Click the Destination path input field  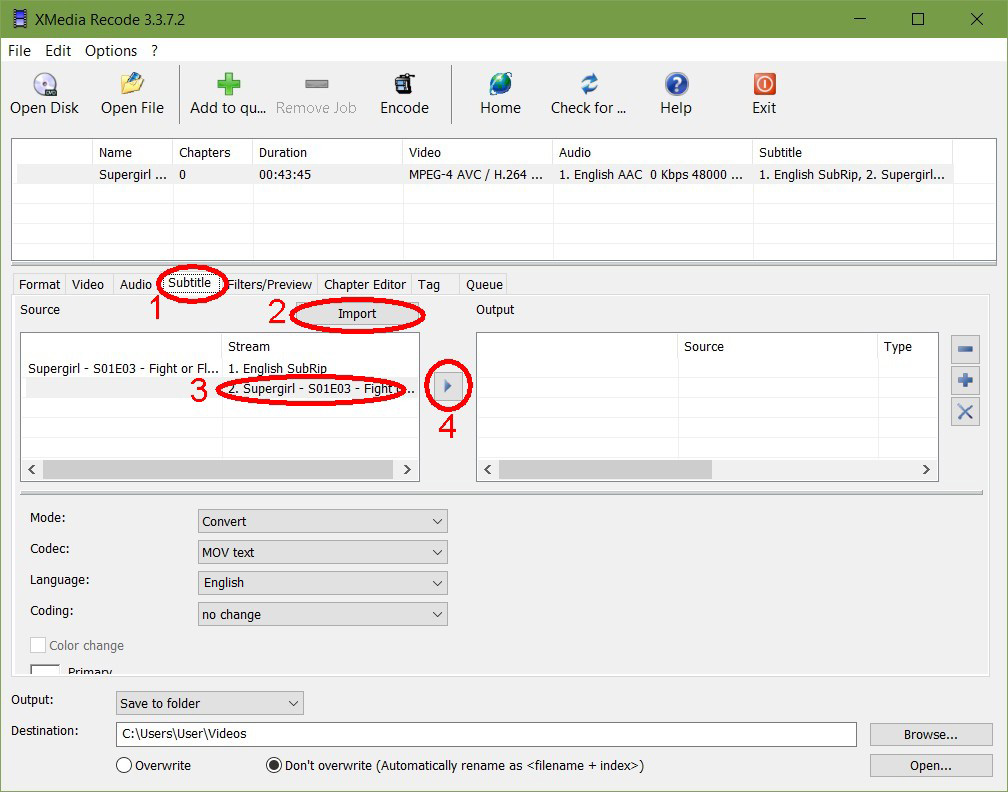tap(486, 734)
